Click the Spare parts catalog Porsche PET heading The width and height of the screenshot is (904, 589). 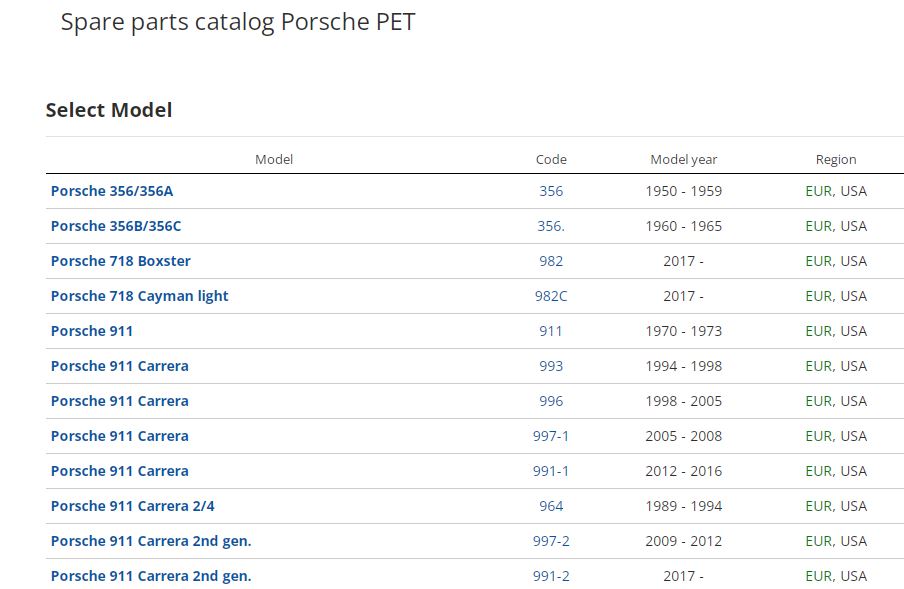click(238, 22)
